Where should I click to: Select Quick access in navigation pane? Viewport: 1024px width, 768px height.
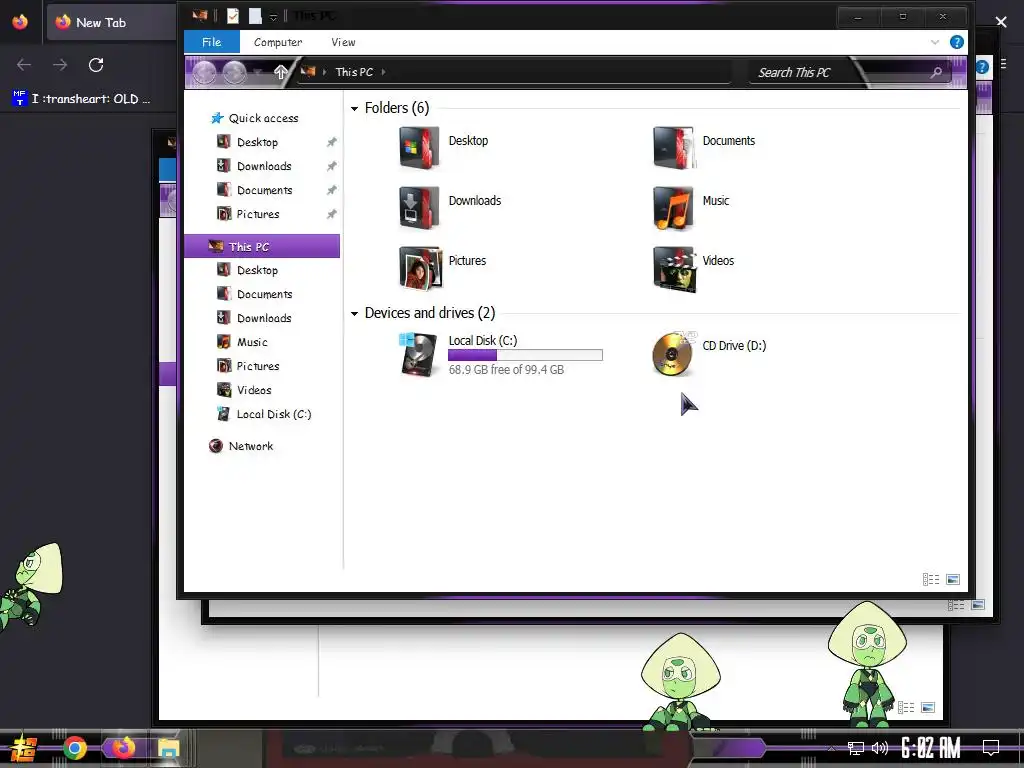[263, 118]
